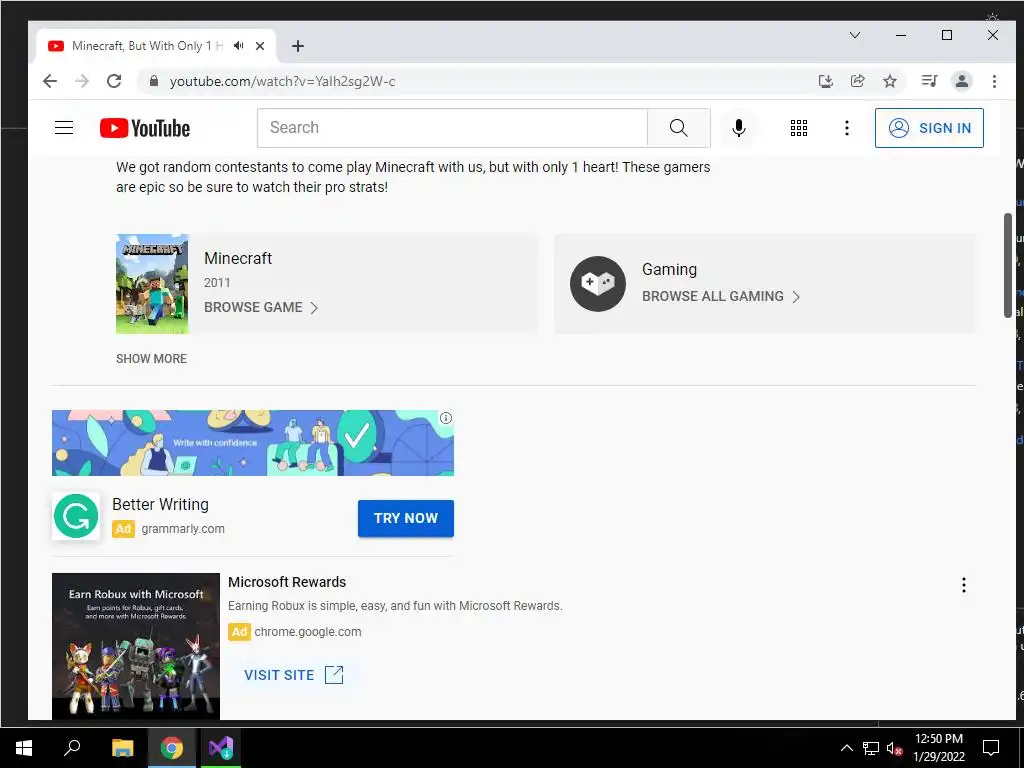
Task: Click the search magnifier button
Action: pyautogui.click(x=679, y=128)
